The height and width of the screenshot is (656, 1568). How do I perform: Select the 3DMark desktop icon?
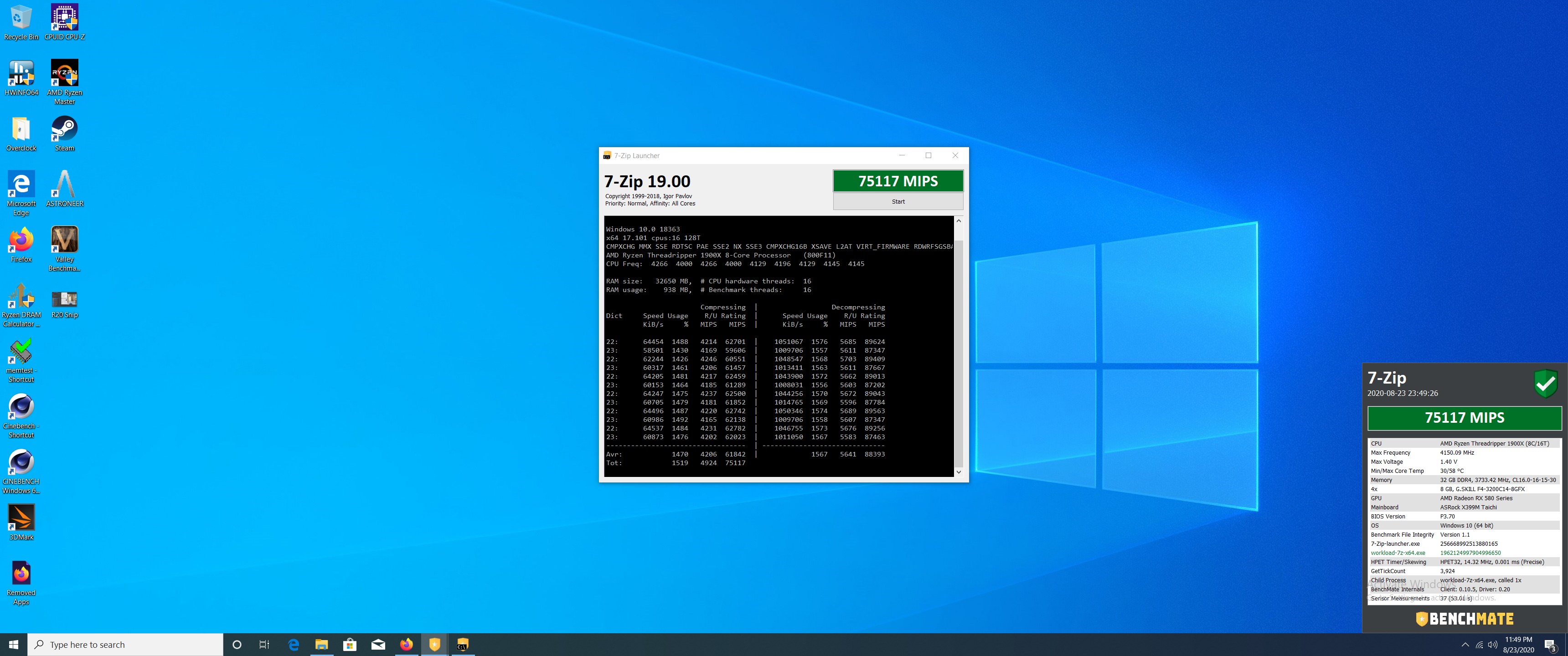[21, 522]
